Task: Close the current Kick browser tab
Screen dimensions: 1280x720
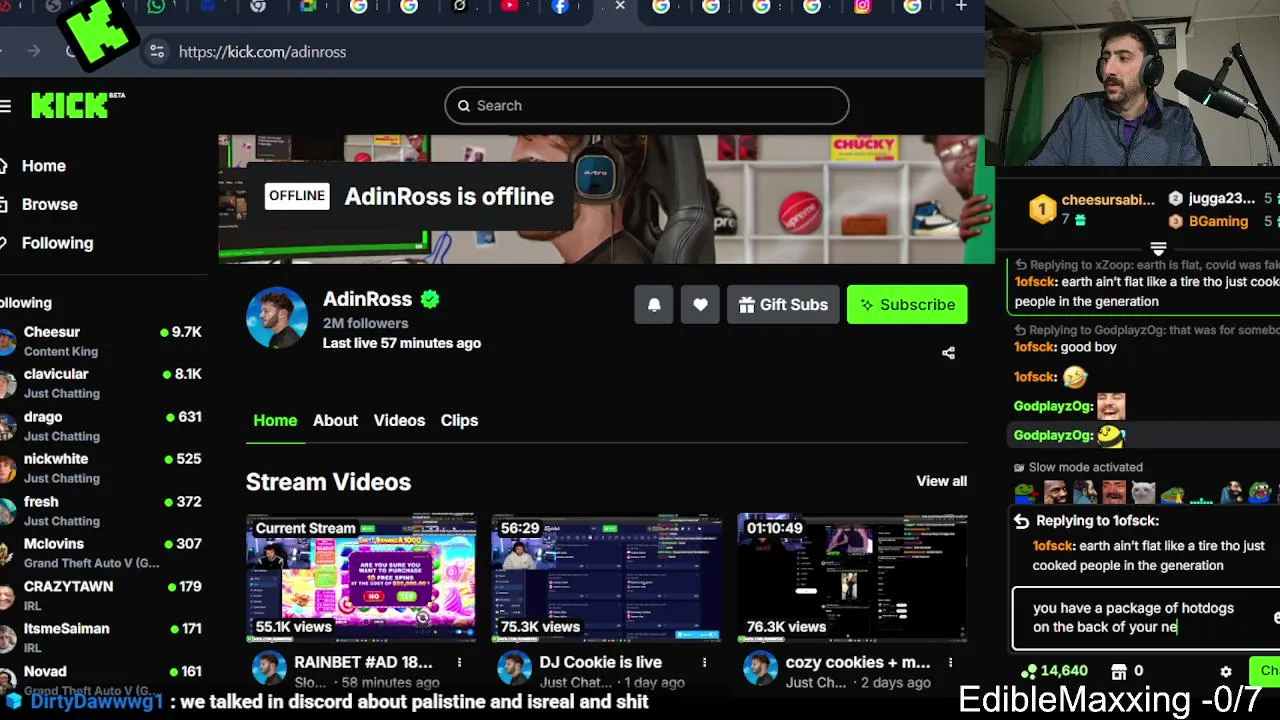Action: [620, 7]
